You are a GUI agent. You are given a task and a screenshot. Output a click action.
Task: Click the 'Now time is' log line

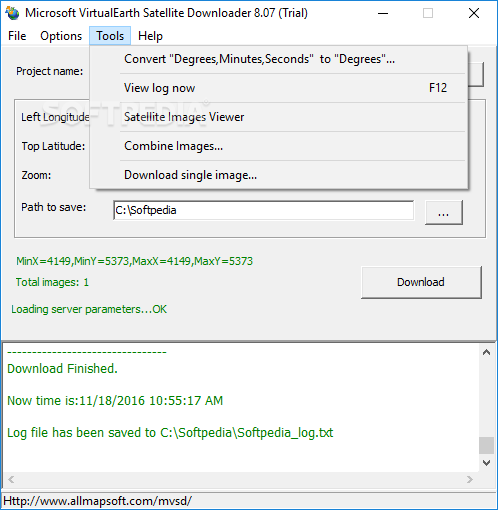(115, 401)
